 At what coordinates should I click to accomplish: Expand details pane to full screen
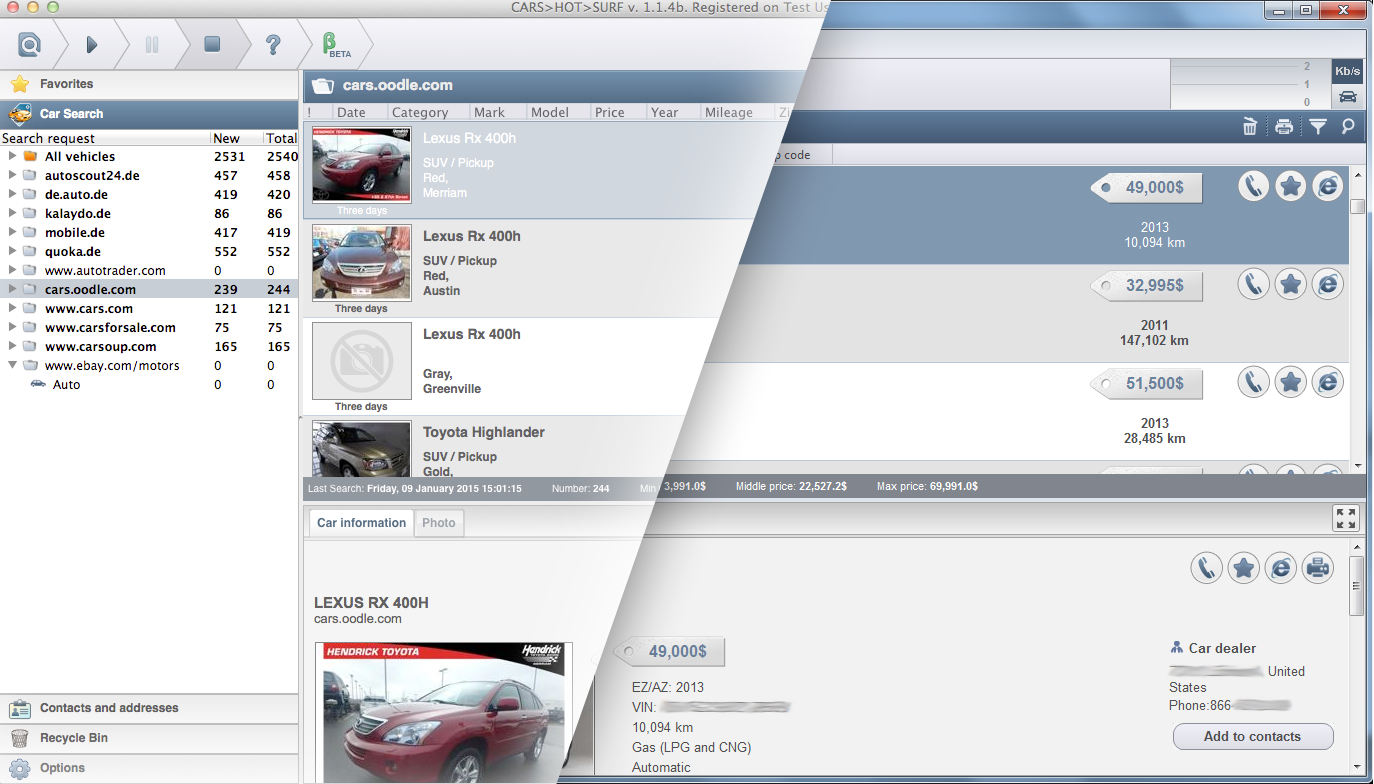click(x=1346, y=518)
